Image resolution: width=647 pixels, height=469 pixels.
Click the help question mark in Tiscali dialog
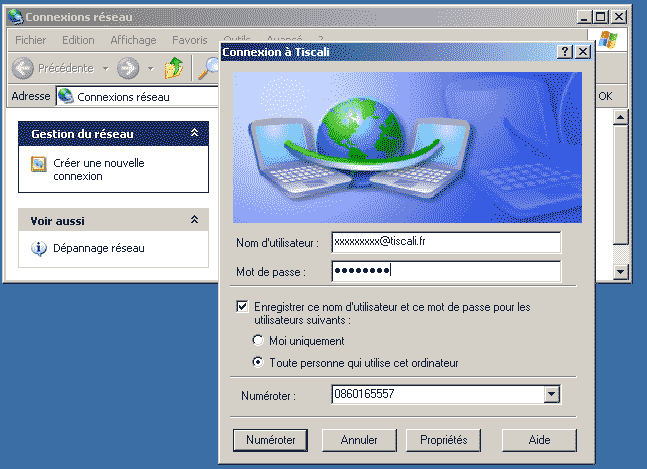tap(565, 52)
